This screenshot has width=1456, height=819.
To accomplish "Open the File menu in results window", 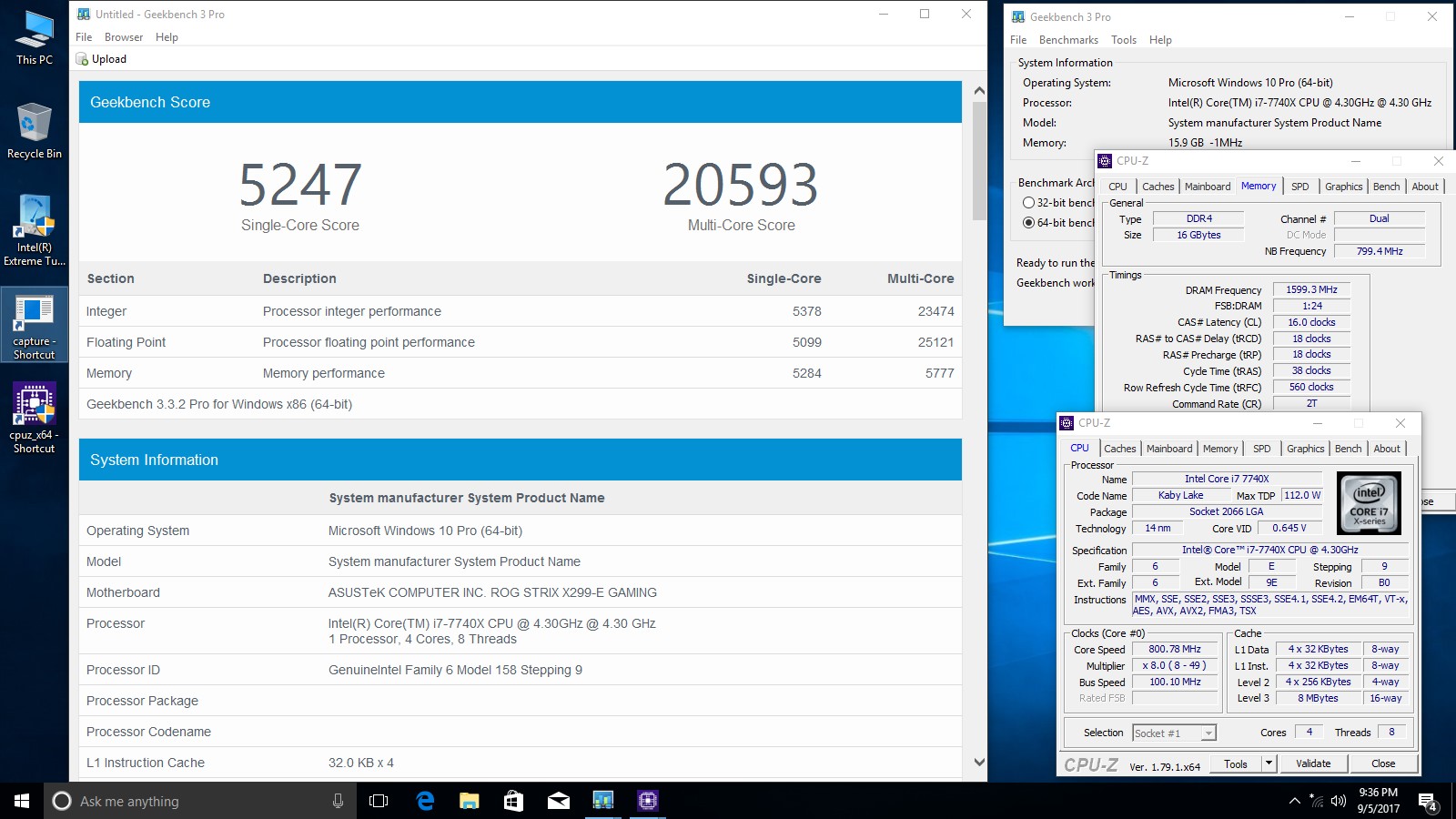I will [x=84, y=37].
